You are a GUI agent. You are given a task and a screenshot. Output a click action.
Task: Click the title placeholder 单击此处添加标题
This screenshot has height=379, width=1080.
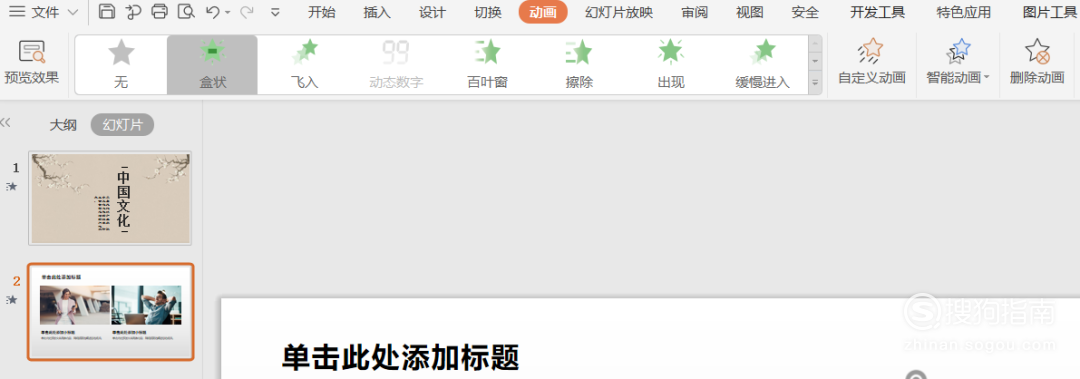click(400, 357)
